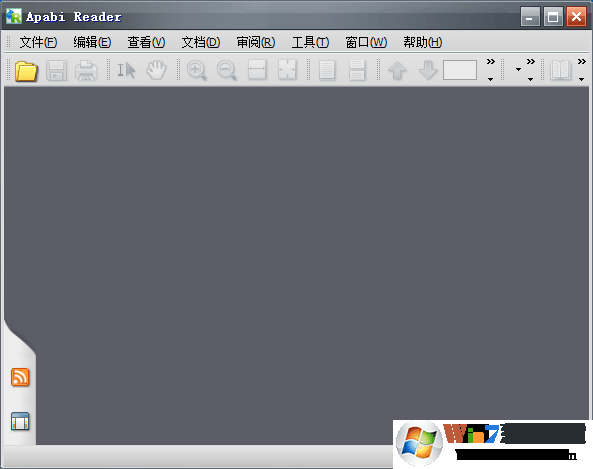Go to previous page with up arrow
The width and height of the screenshot is (593, 469).
pos(397,71)
